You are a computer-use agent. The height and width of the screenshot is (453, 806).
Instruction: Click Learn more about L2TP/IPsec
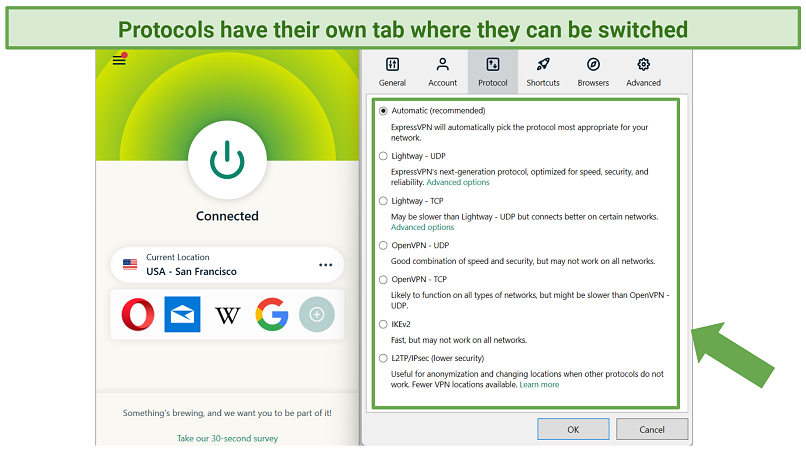[539, 385]
